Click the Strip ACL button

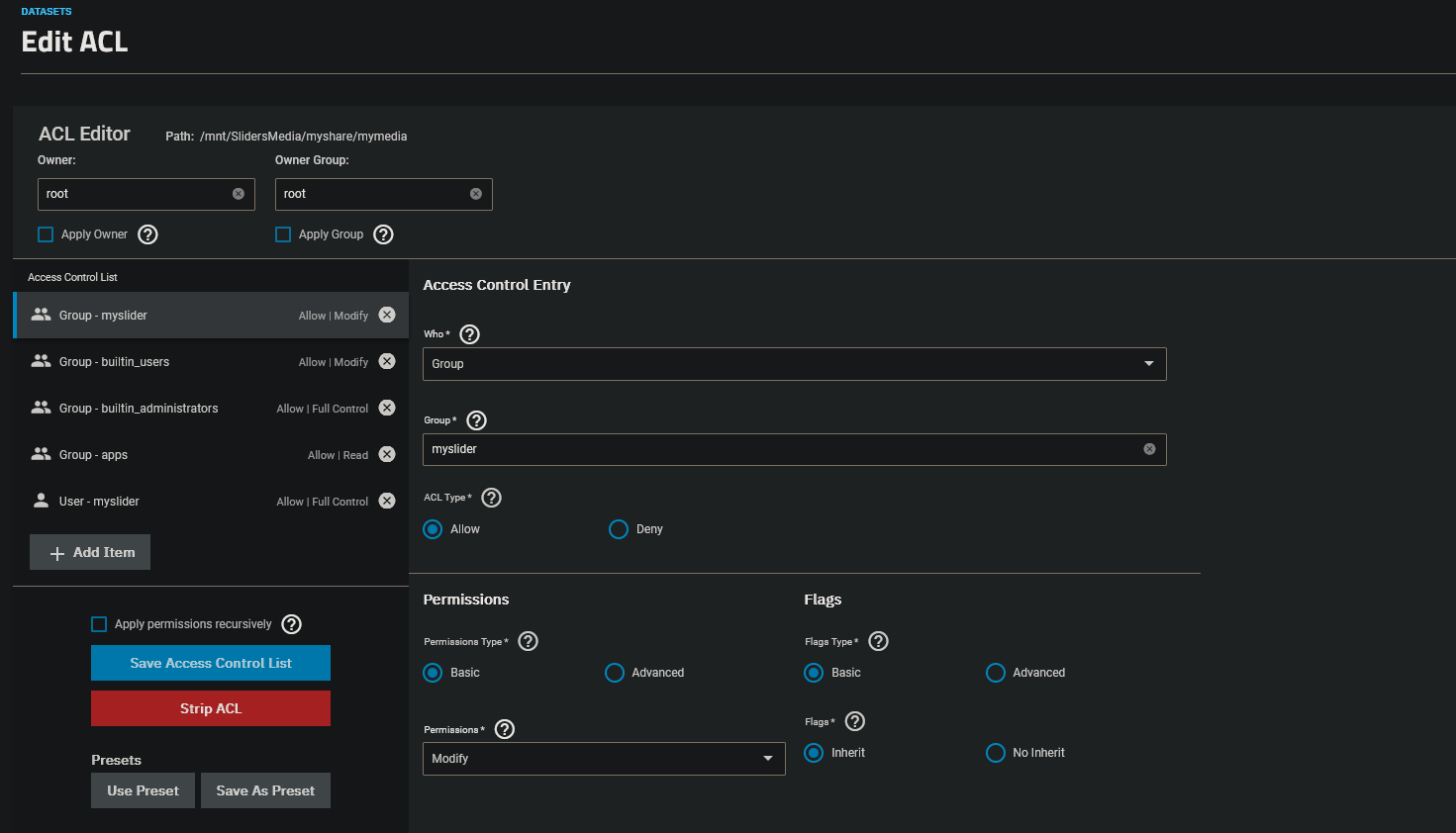coord(211,708)
